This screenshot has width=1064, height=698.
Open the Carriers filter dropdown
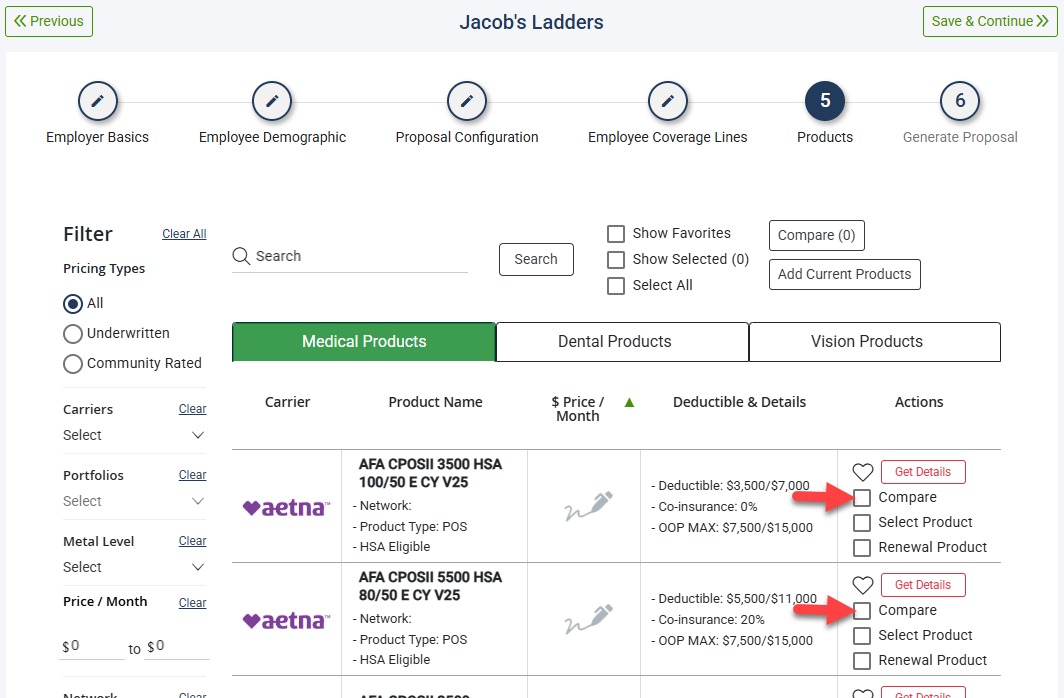tap(134, 435)
